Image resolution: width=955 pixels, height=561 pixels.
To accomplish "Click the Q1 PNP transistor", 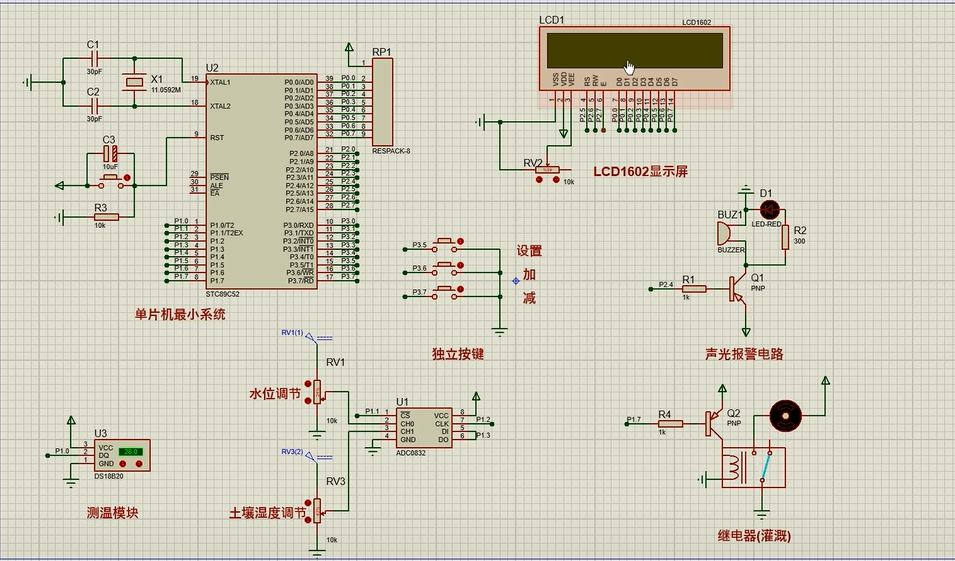I will pyautogui.click(x=740, y=289).
